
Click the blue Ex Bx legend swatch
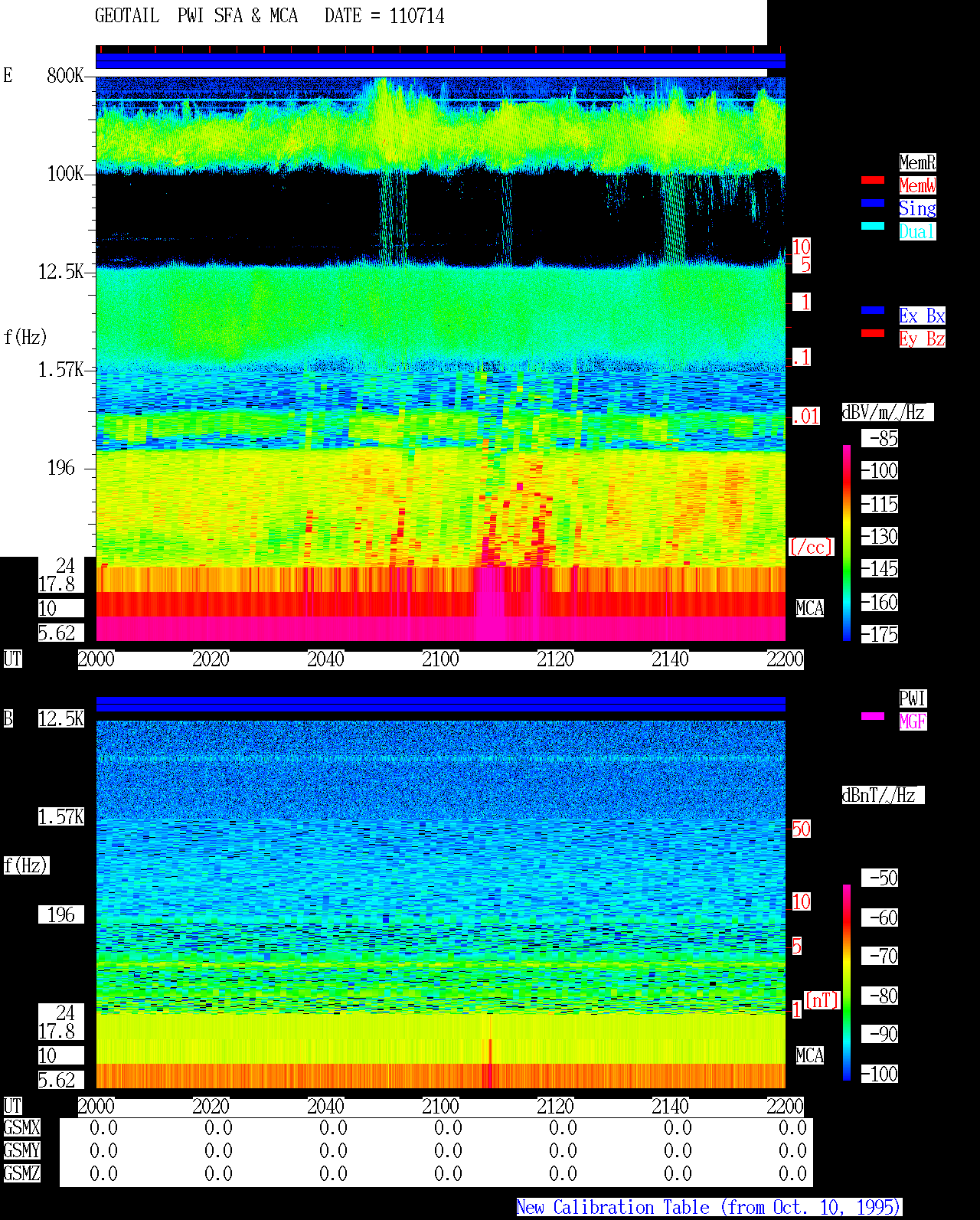[x=873, y=310]
